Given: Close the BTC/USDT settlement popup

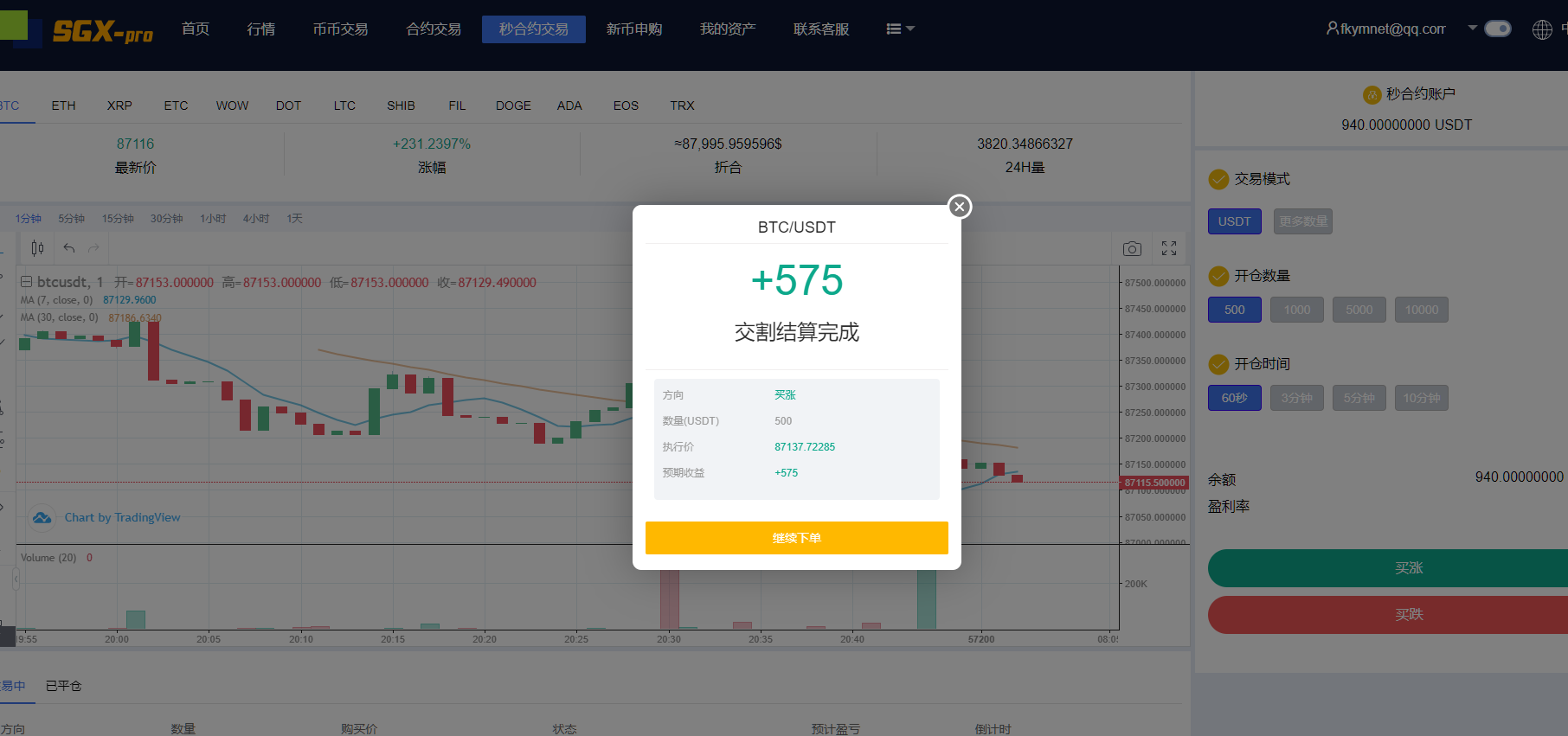Looking at the screenshot, I should tap(959, 207).
